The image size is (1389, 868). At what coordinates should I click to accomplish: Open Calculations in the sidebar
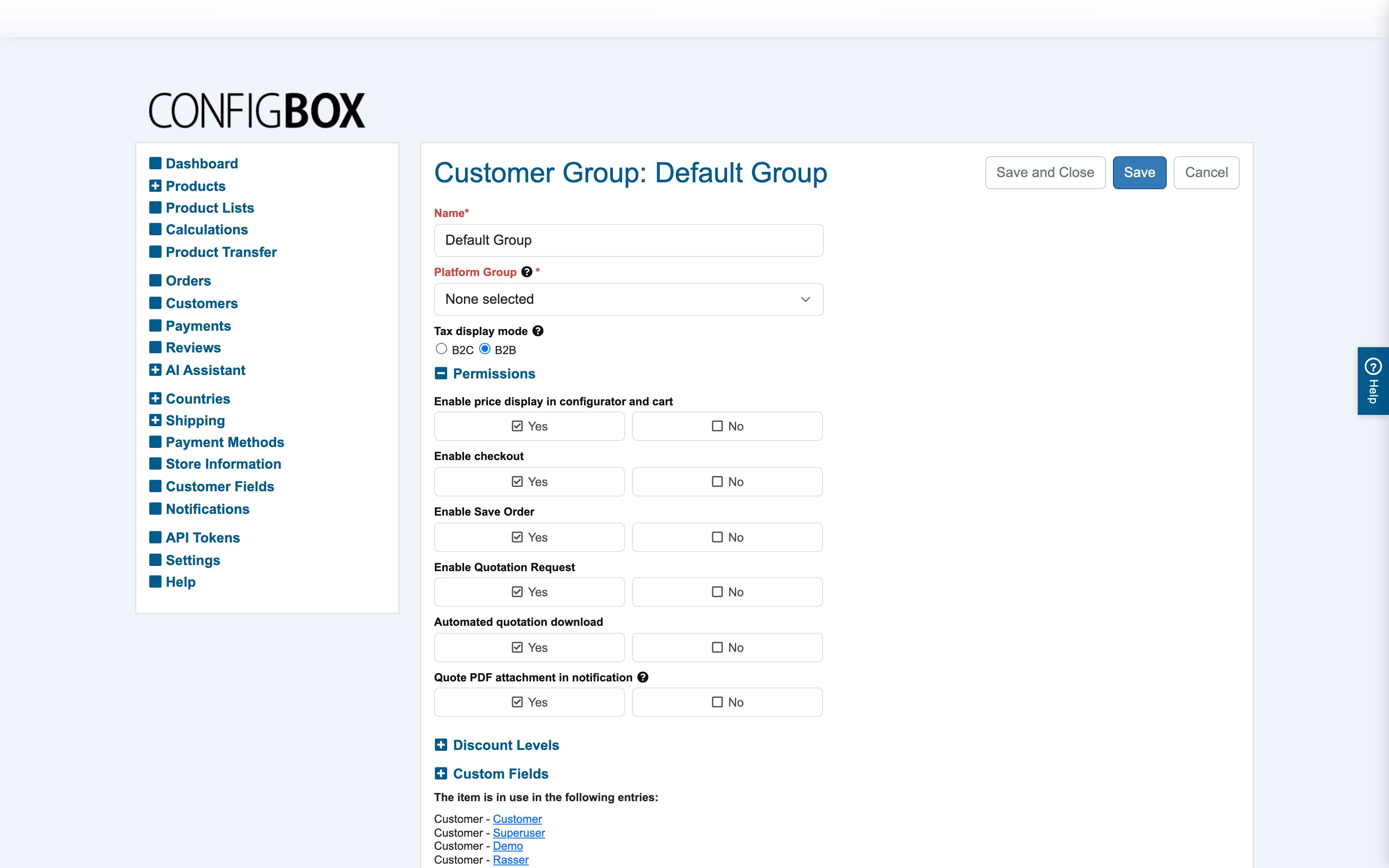point(207,230)
